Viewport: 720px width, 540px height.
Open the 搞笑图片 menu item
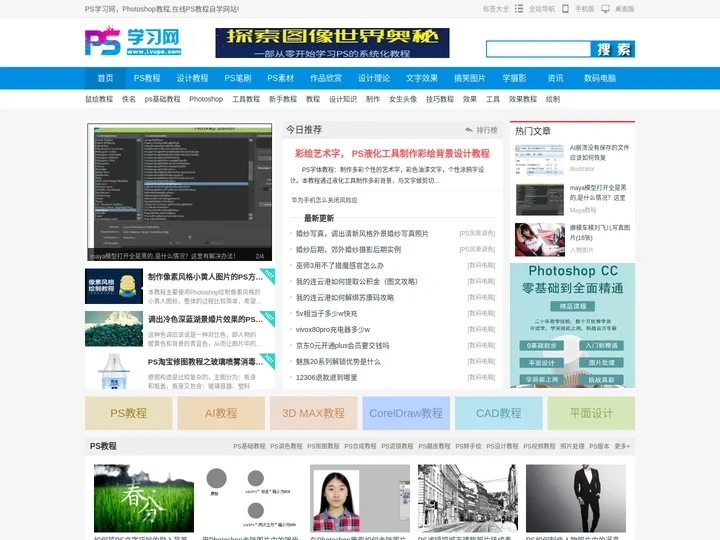point(469,78)
